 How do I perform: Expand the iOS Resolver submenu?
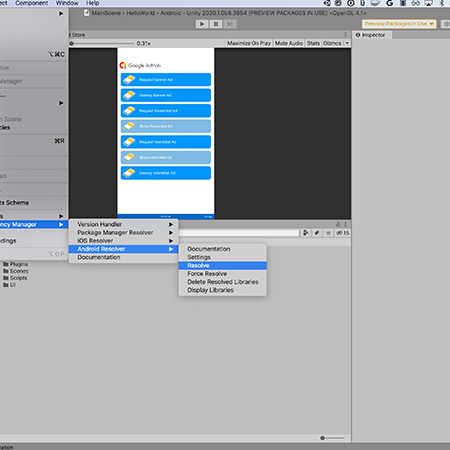pyautogui.click(x=123, y=241)
